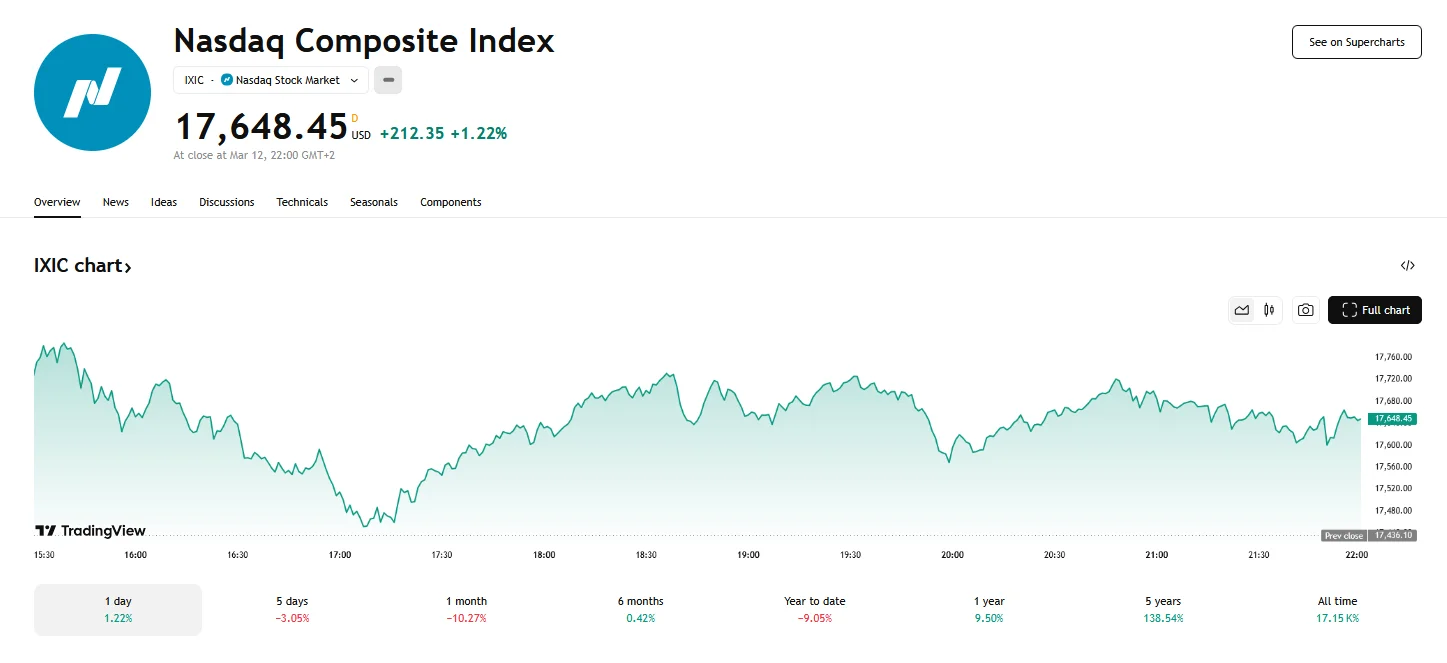Select the area chart style icon
Screen dimensions: 1447x663
1241,310
